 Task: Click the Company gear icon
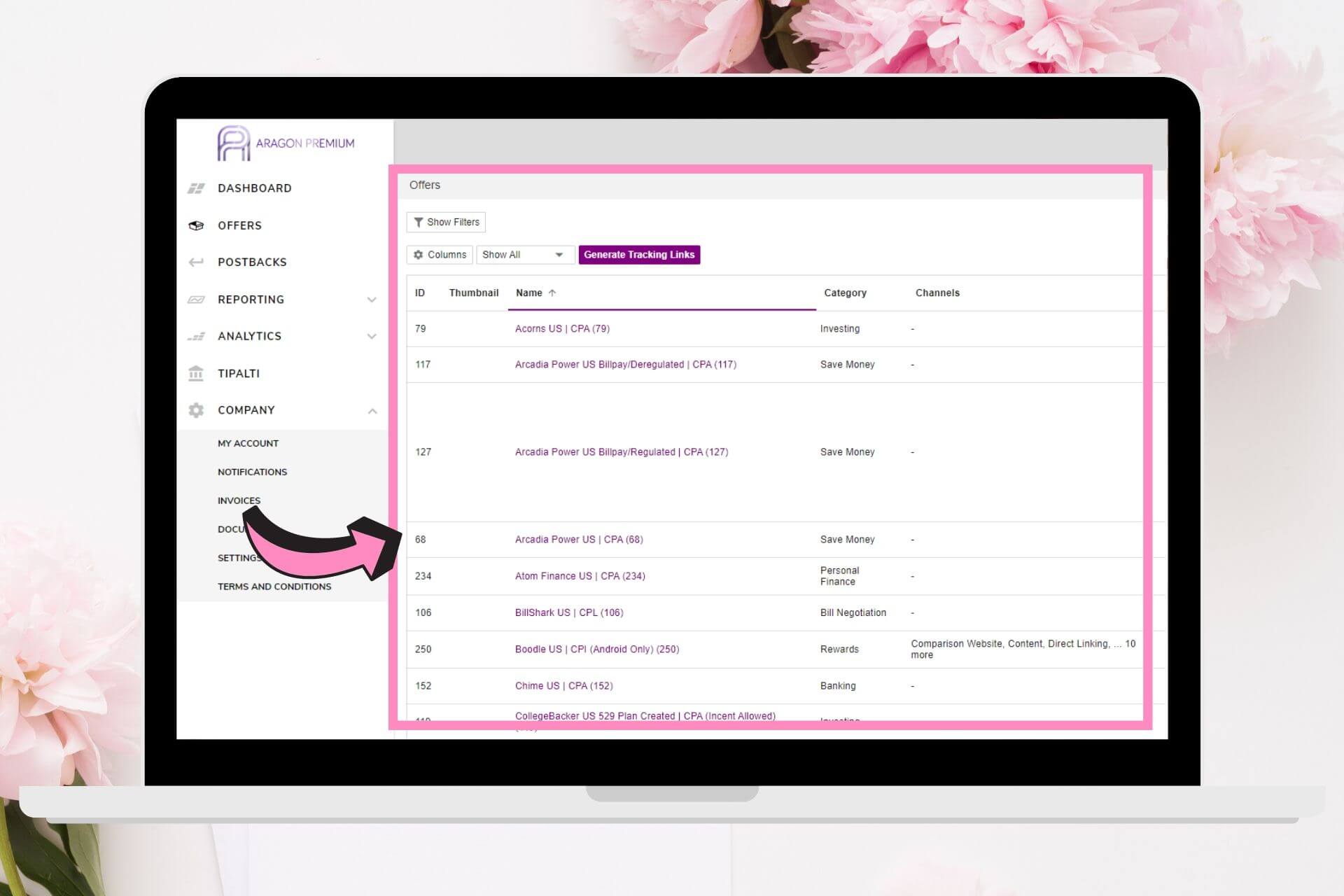[196, 410]
